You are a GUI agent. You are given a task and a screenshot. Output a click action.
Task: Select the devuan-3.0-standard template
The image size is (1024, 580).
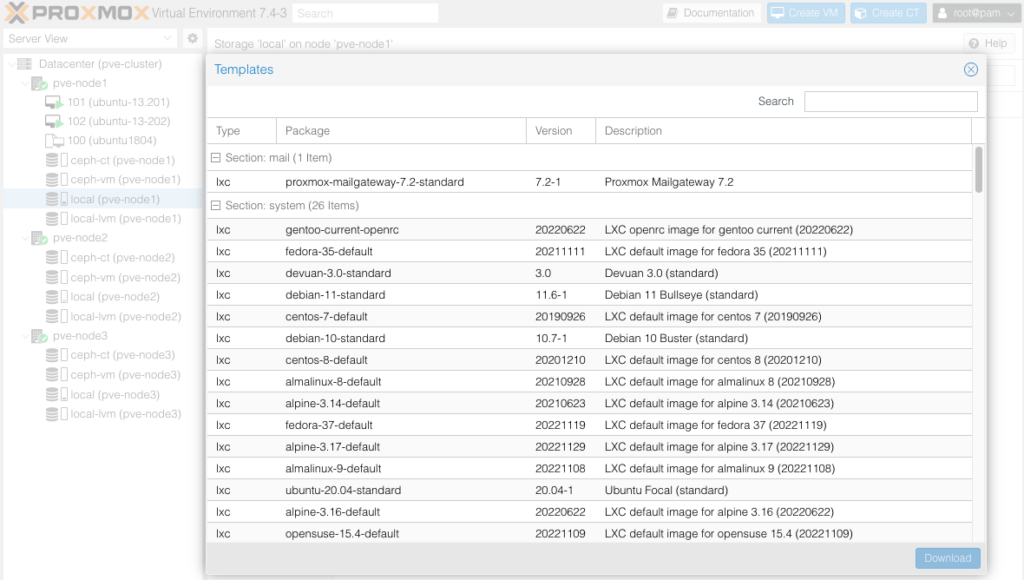click(x=590, y=273)
